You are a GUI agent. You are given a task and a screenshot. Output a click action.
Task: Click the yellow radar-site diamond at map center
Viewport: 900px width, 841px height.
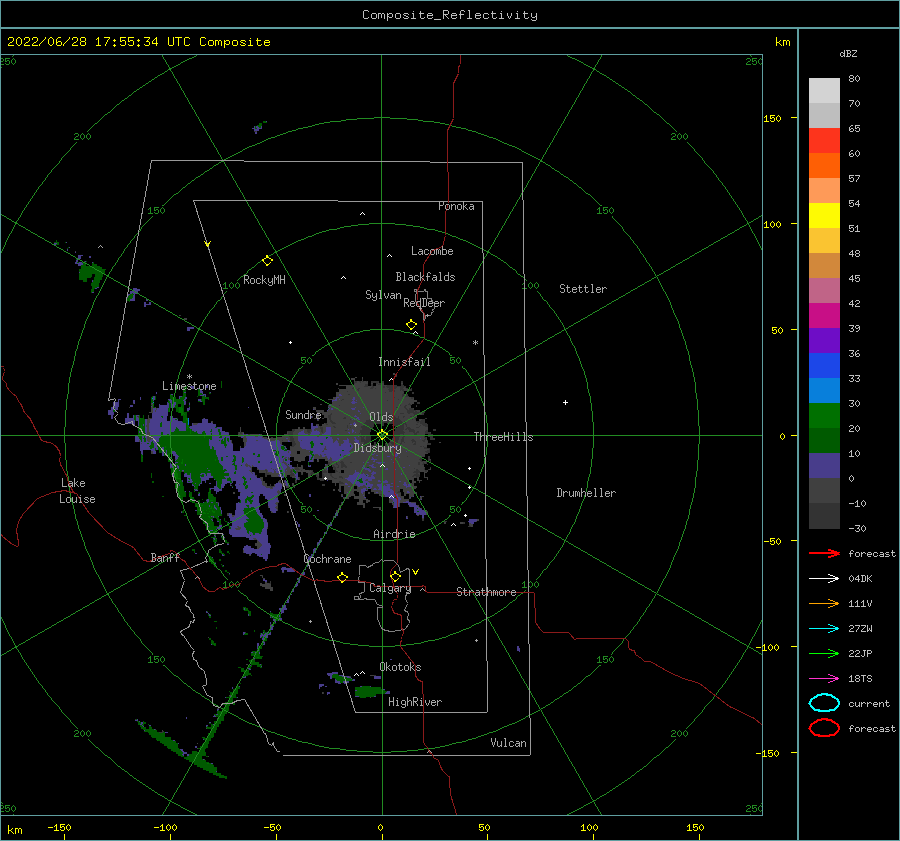pyautogui.click(x=382, y=435)
